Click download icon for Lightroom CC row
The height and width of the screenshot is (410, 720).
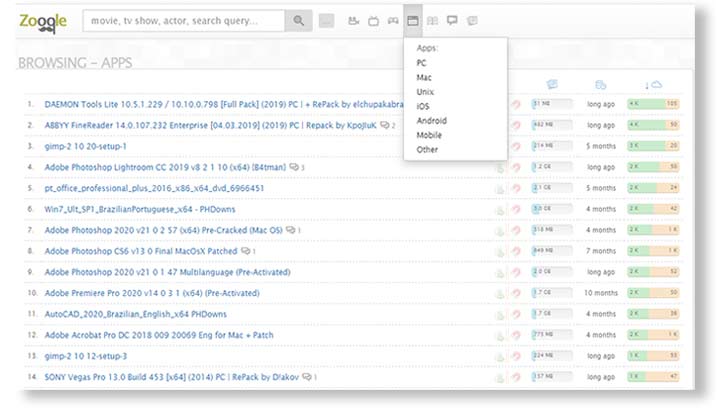pyautogui.click(x=500, y=168)
